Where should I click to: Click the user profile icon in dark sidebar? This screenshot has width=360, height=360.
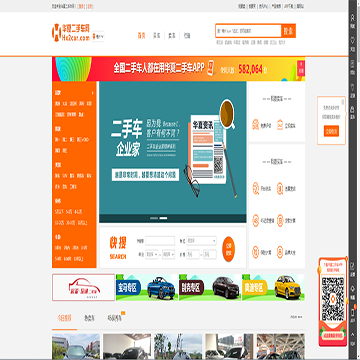click(x=353, y=17)
